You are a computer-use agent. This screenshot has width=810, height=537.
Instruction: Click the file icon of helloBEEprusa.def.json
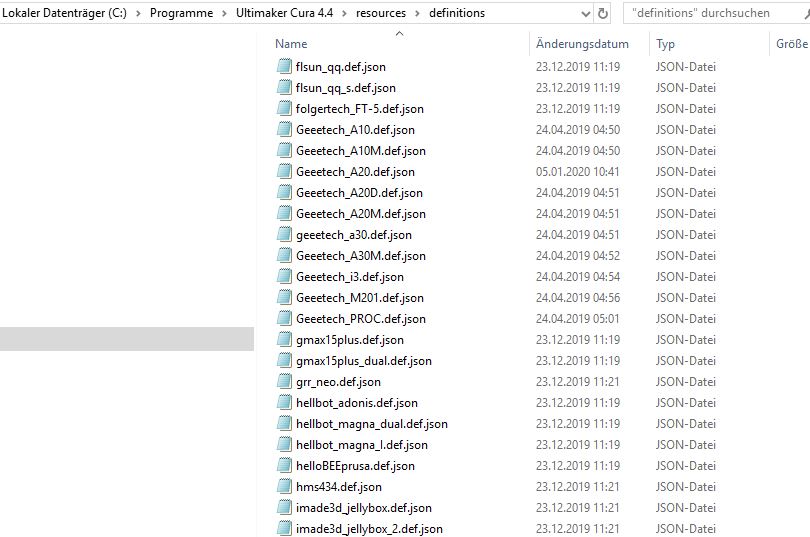pyautogui.click(x=284, y=465)
